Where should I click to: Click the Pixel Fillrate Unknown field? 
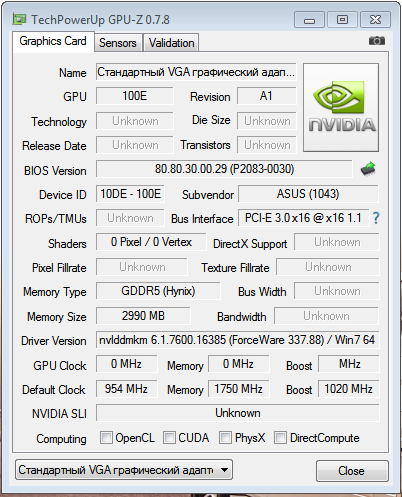coord(142,267)
